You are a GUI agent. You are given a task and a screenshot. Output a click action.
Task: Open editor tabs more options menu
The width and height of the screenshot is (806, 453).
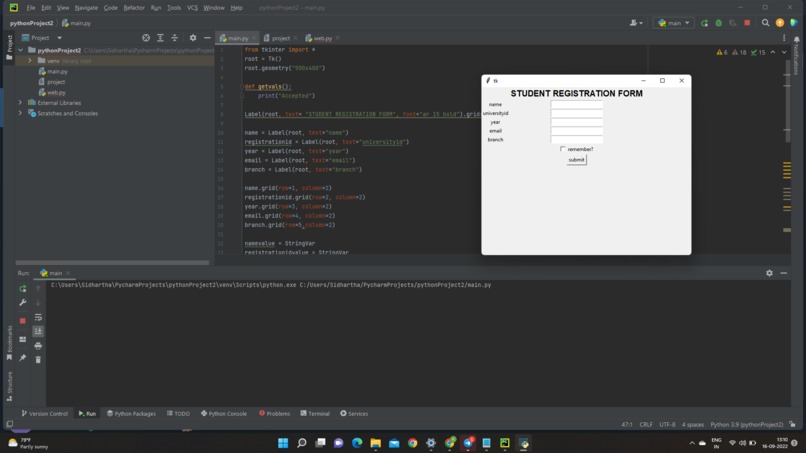pyautogui.click(x=784, y=38)
